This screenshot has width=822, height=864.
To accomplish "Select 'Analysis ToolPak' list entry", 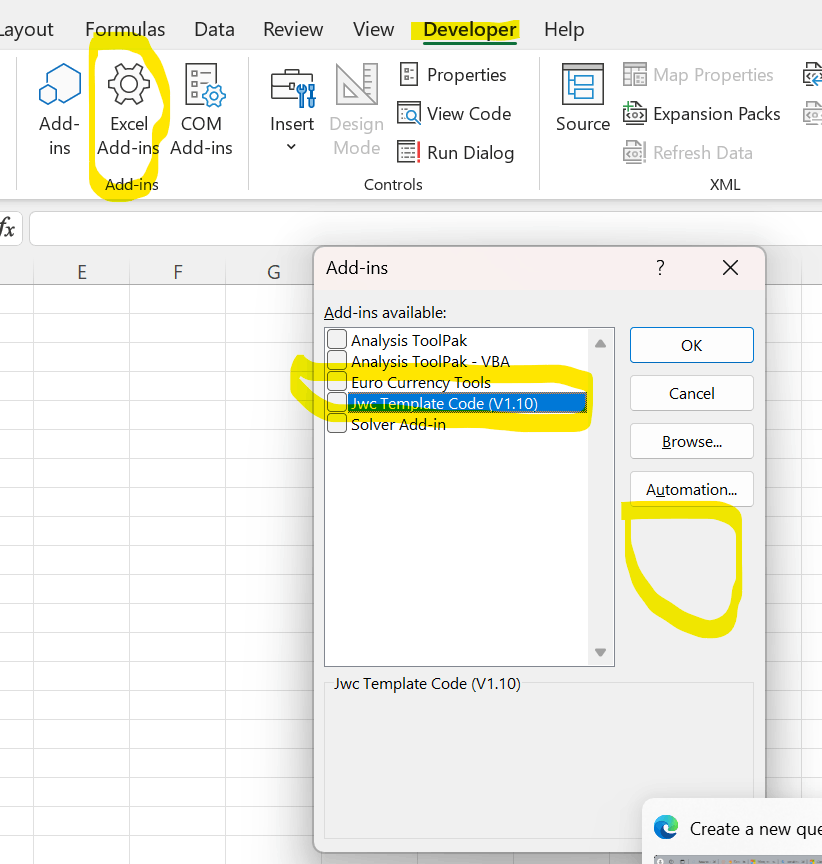I will pos(409,341).
